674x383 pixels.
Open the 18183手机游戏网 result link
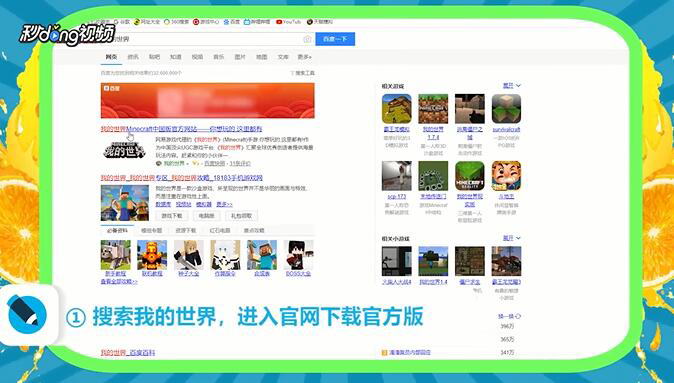181,178
